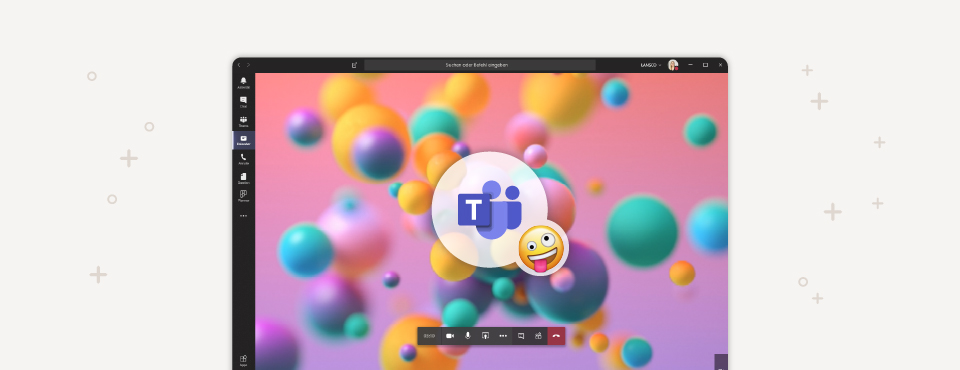Screen dimensions: 960x370
Task: Open the Activity bell in the sidebar
Action: click(x=244, y=83)
